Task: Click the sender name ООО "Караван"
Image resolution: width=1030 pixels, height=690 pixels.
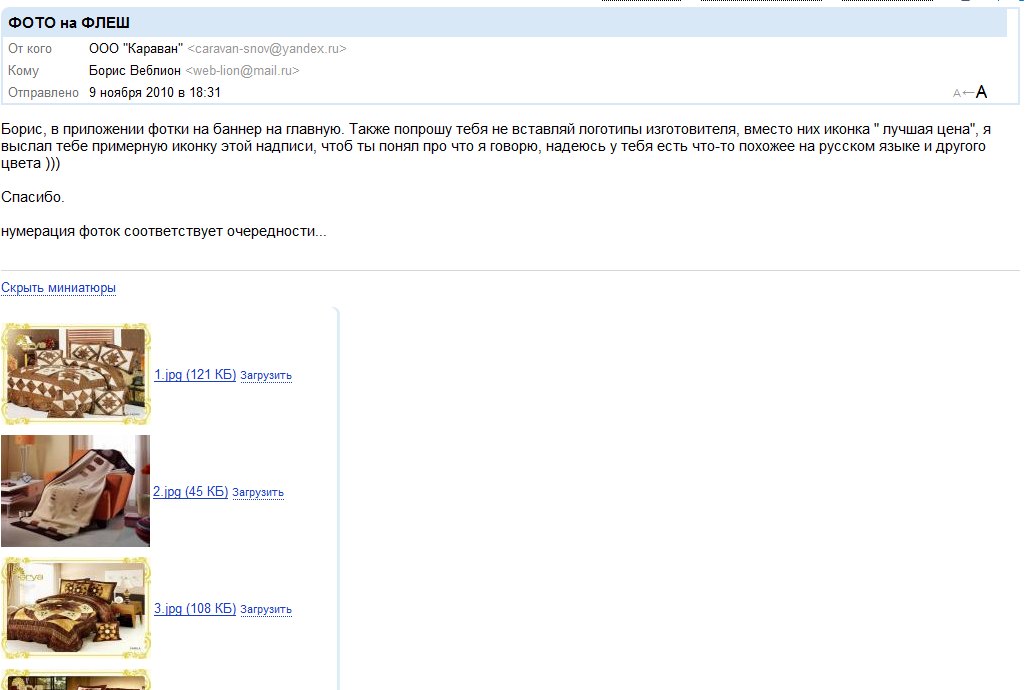Action: click(x=136, y=49)
